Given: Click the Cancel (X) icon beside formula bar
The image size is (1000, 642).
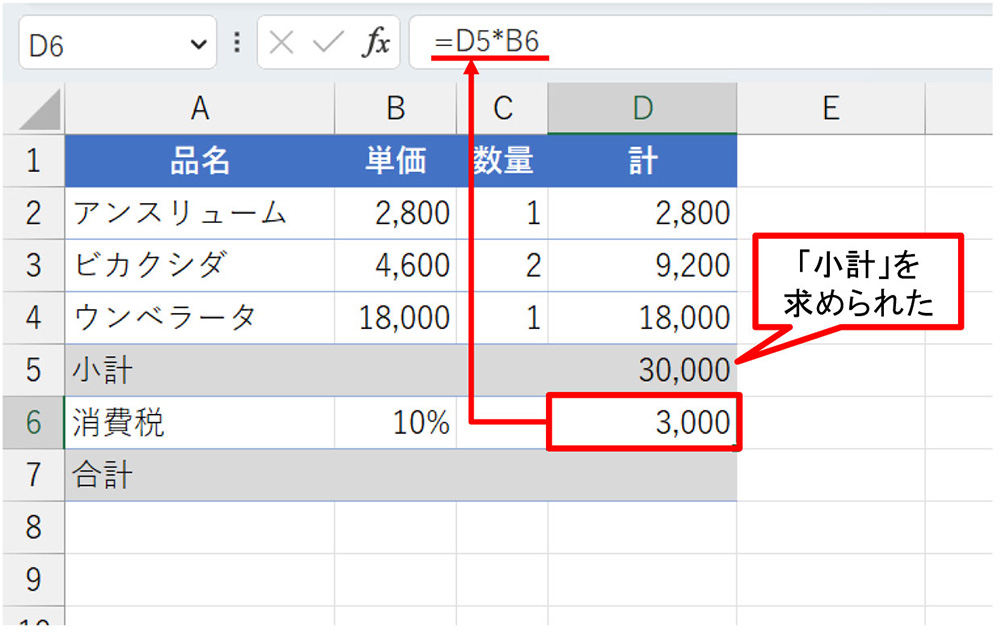Looking at the screenshot, I should click(282, 42).
